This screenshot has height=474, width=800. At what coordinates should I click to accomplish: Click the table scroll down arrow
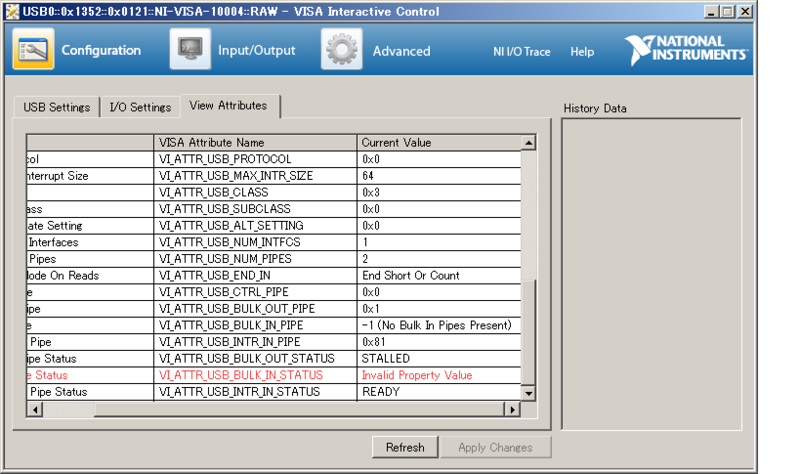pyautogui.click(x=529, y=393)
